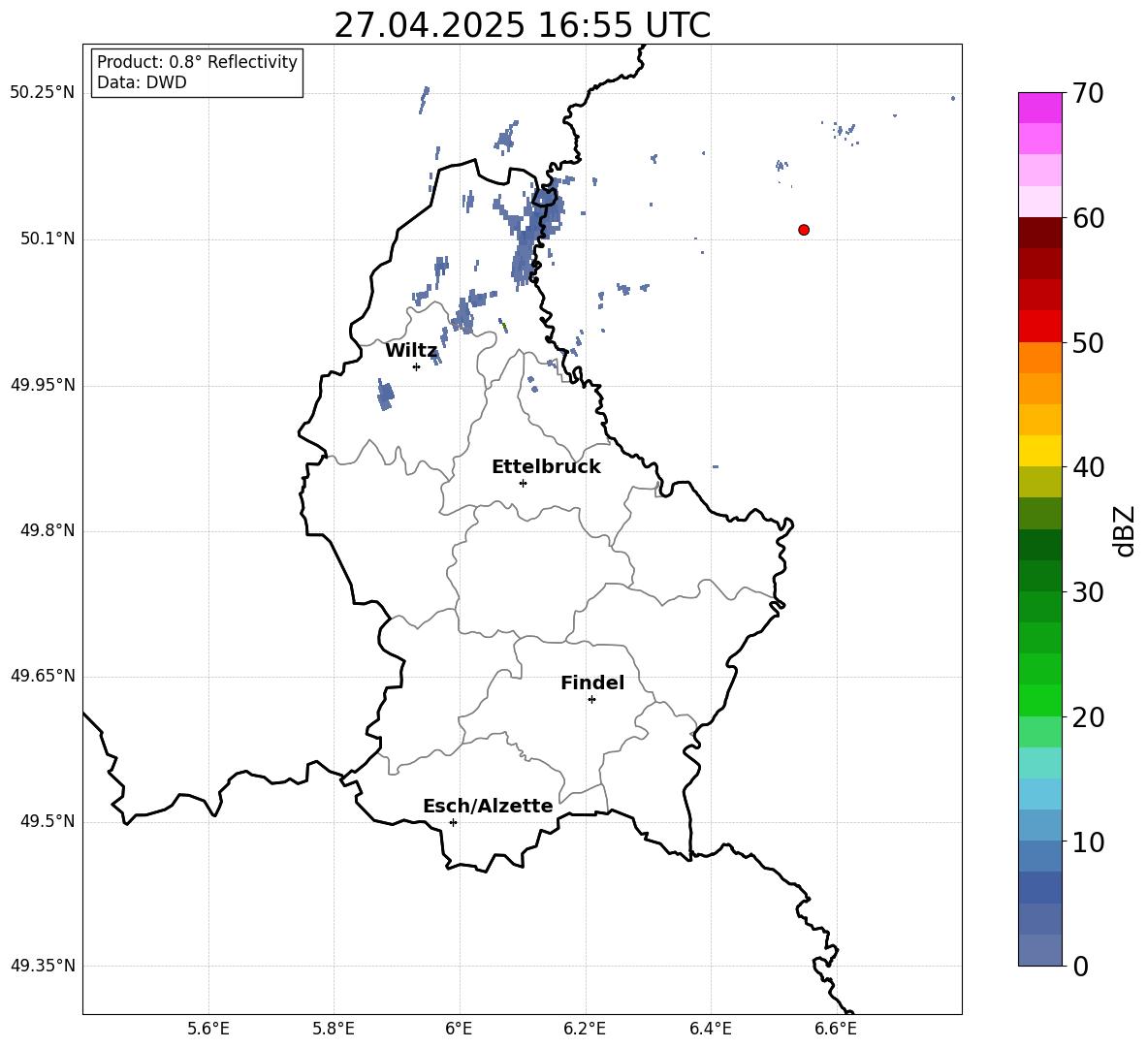Viewport: 1148px width, 1048px height.
Task: Click the Esch/Alzette city label
Action: [x=488, y=807]
